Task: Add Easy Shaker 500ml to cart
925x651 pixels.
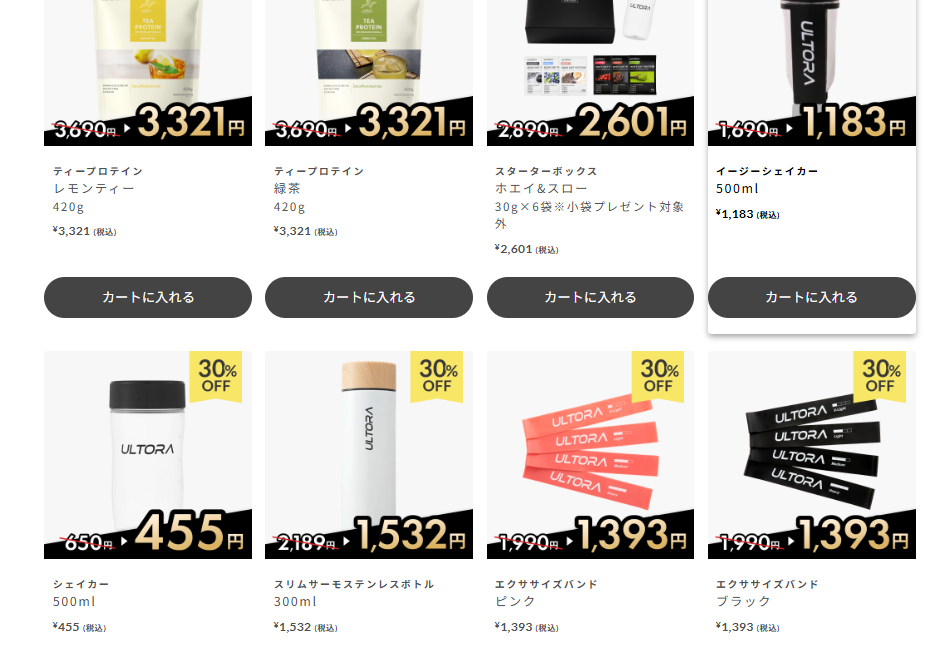Action: (x=812, y=297)
